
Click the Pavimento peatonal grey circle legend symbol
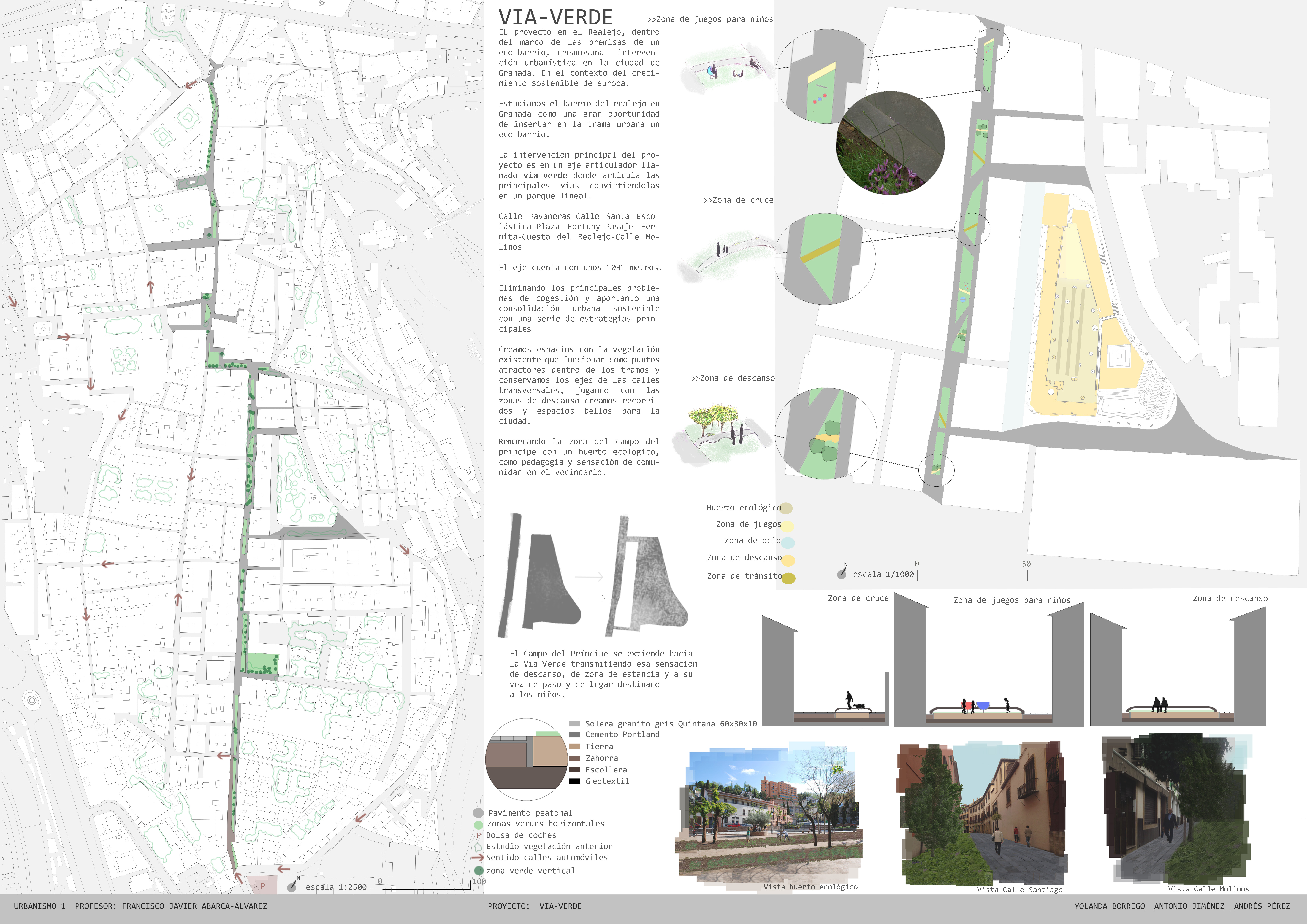(478, 813)
